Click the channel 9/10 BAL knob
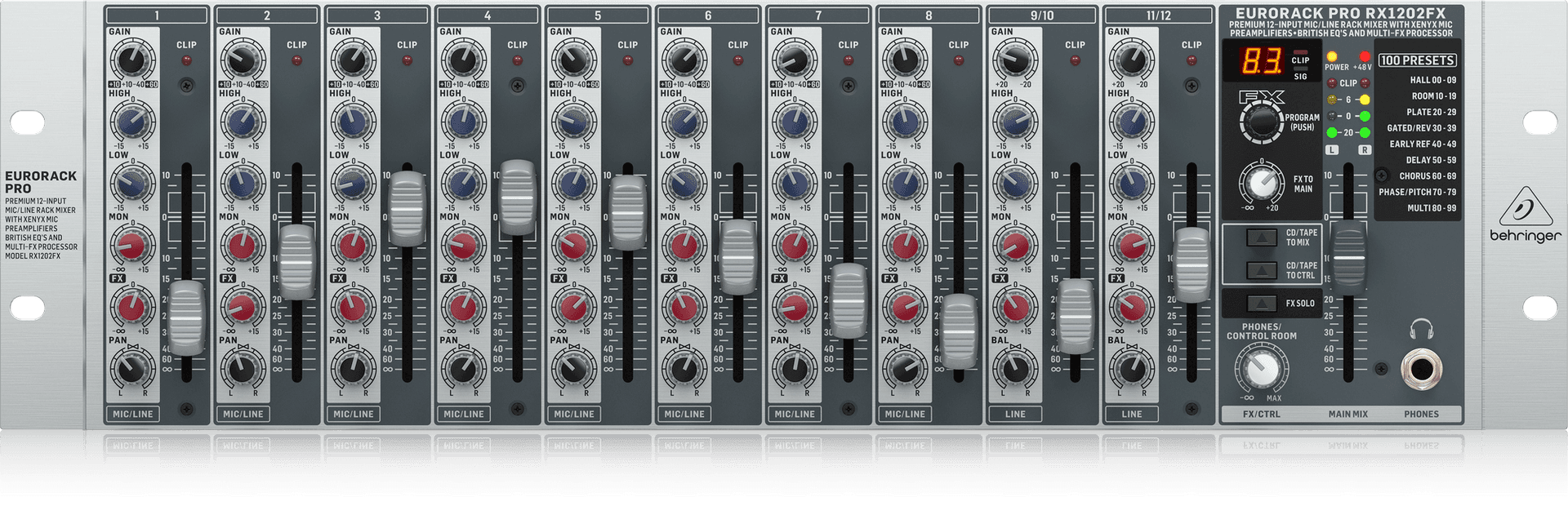 pyautogui.click(x=1015, y=369)
